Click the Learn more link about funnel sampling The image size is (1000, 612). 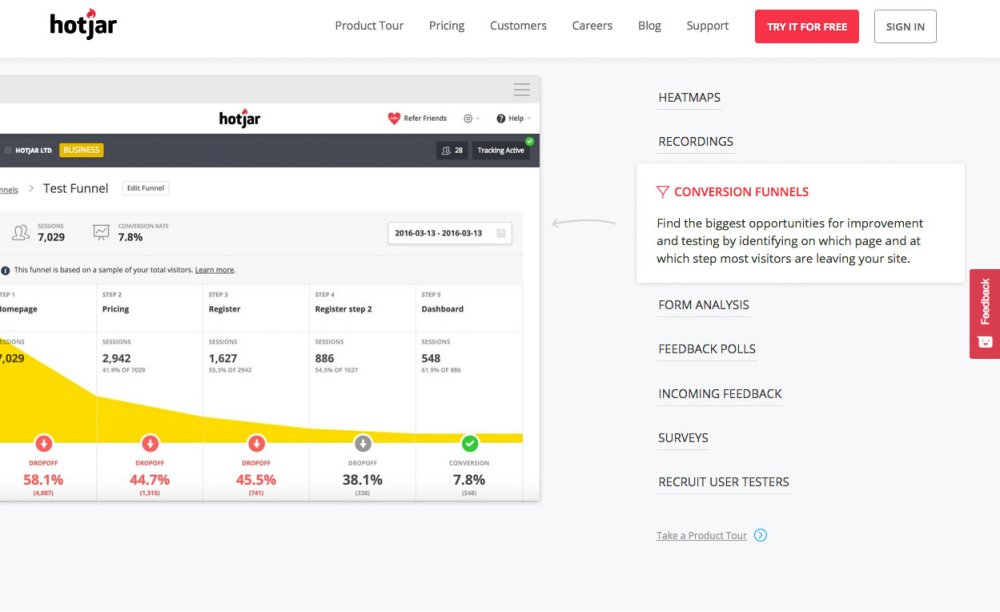coord(214,270)
